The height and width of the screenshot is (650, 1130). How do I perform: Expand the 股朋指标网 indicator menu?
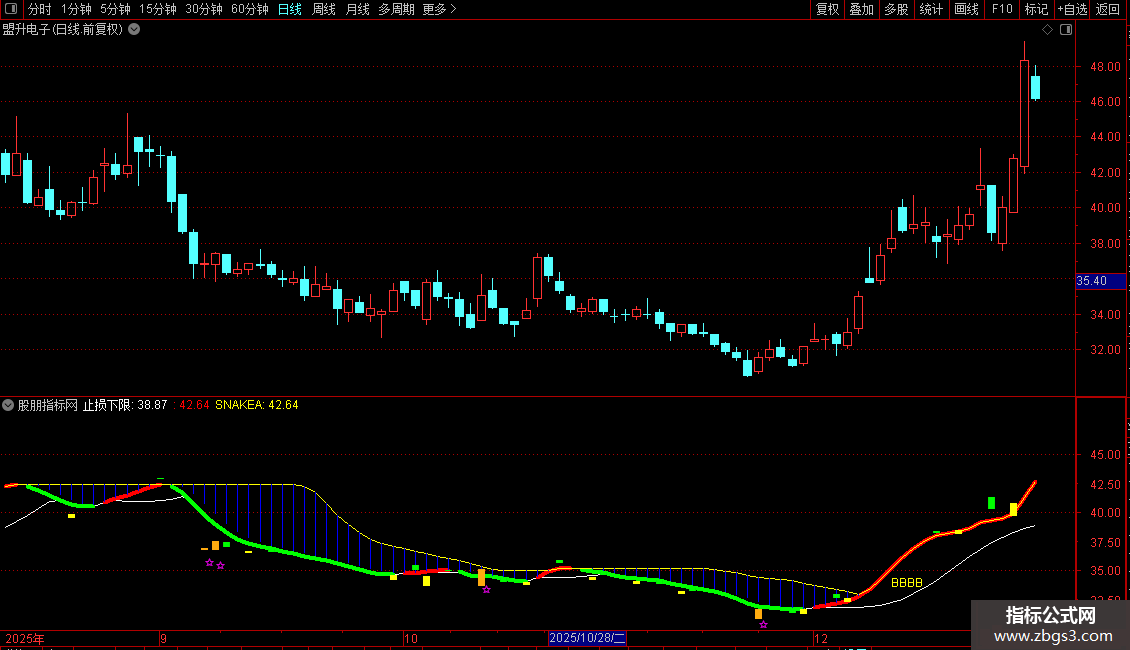click(8, 405)
